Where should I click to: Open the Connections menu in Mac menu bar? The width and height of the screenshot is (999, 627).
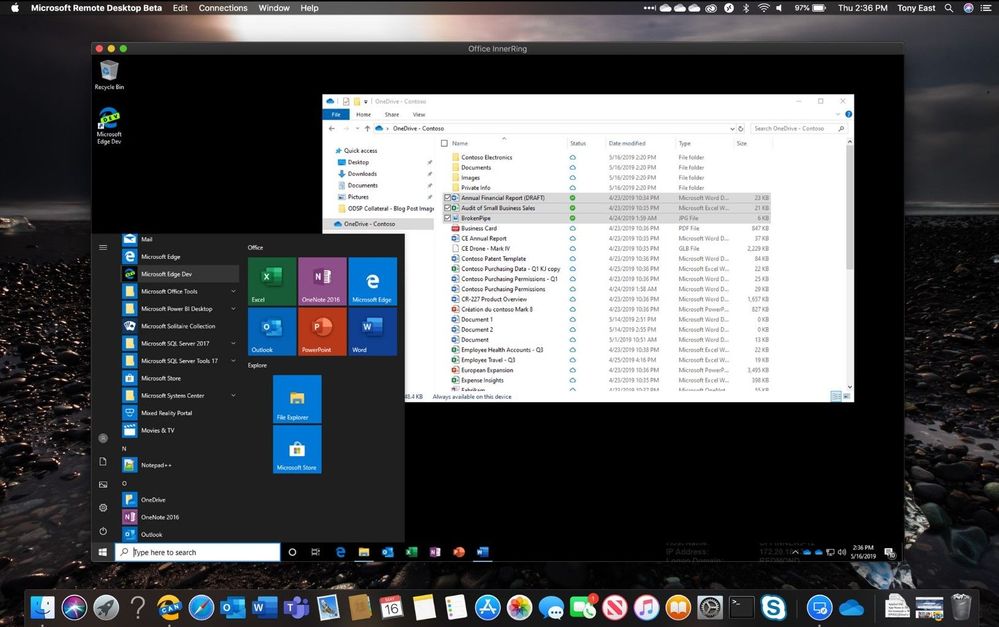pos(223,8)
